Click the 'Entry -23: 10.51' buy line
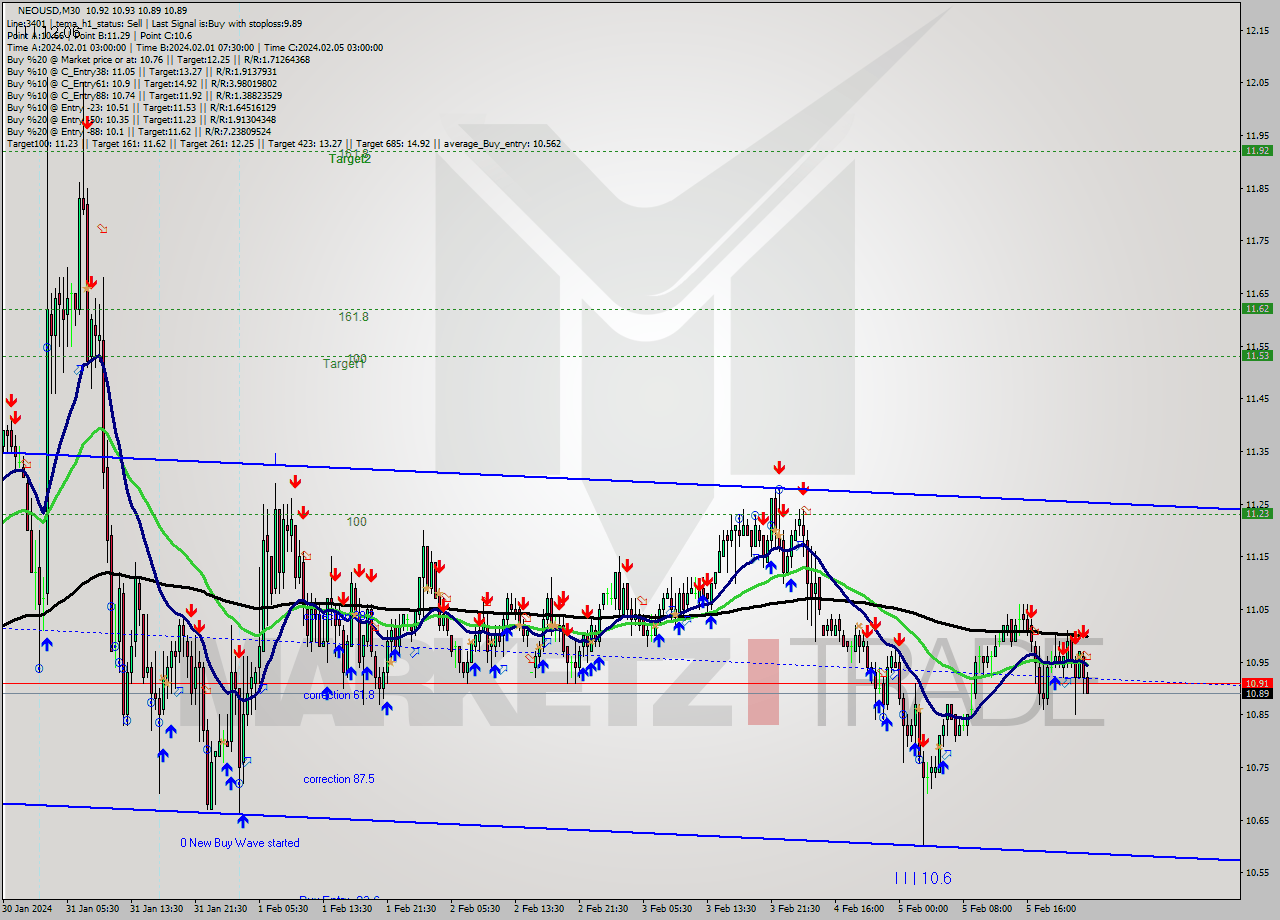The width and height of the screenshot is (1280, 920). (x=141, y=107)
